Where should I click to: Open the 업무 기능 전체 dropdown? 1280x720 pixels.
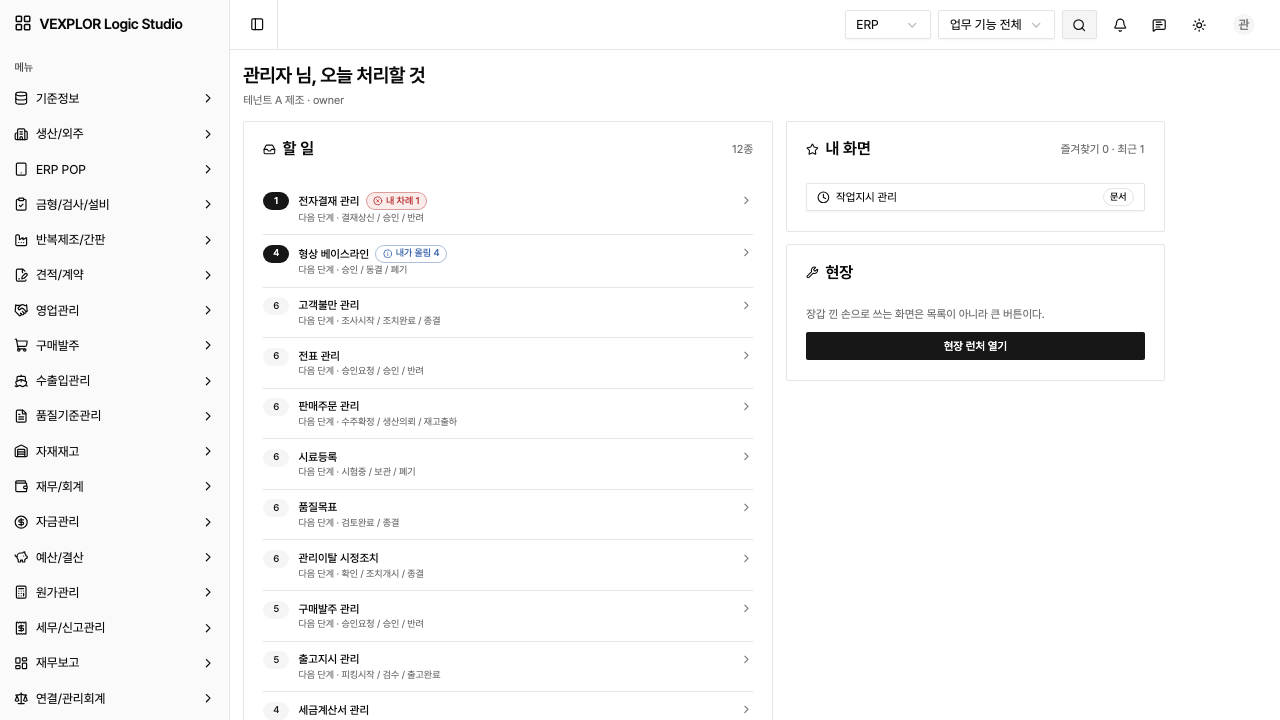pyautogui.click(x=996, y=25)
